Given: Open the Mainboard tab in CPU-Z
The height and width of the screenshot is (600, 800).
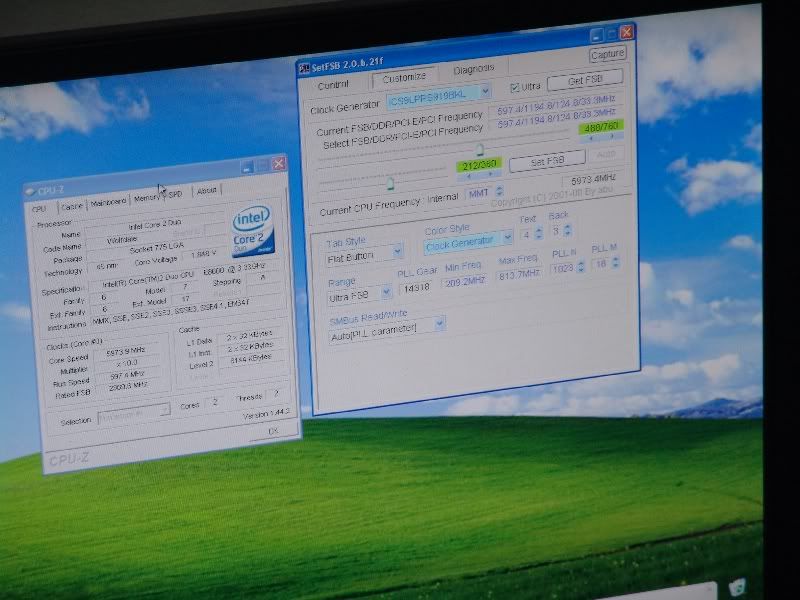Looking at the screenshot, I should pyautogui.click(x=108, y=201).
